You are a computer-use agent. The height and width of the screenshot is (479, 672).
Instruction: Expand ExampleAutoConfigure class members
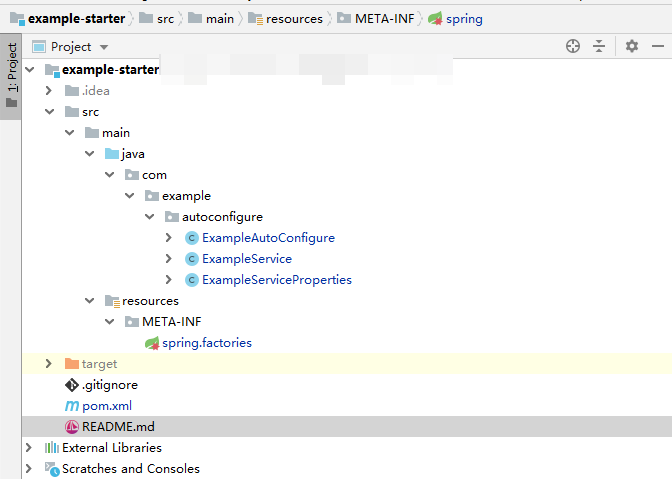169,237
